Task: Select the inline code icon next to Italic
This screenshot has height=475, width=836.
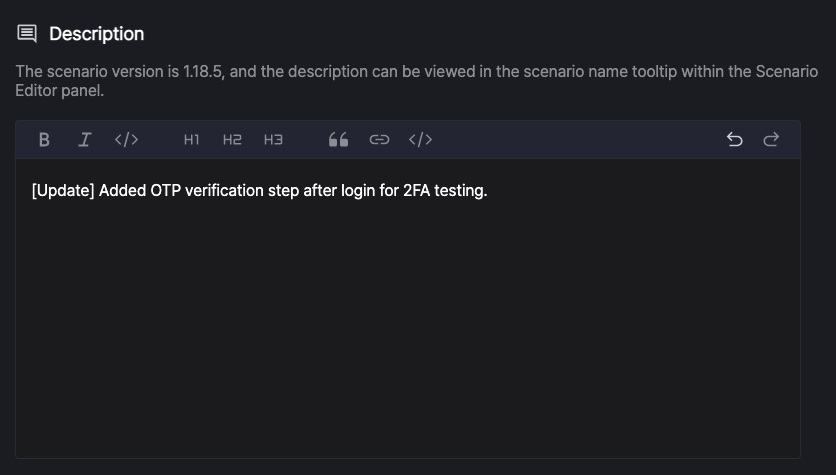Action: click(x=126, y=140)
